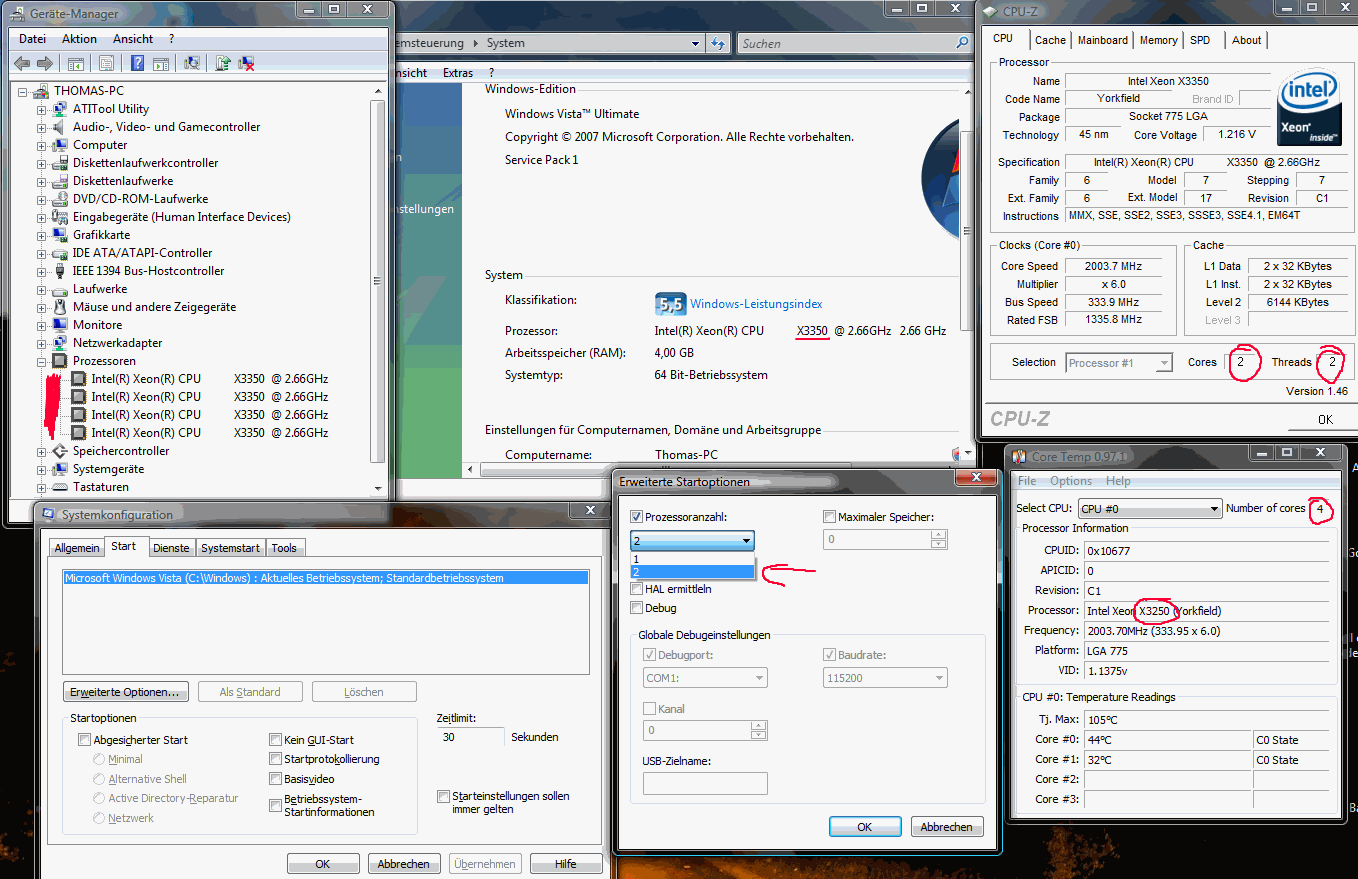Enable Abgesicherter Start checkbox
The image size is (1358, 879).
point(84,740)
